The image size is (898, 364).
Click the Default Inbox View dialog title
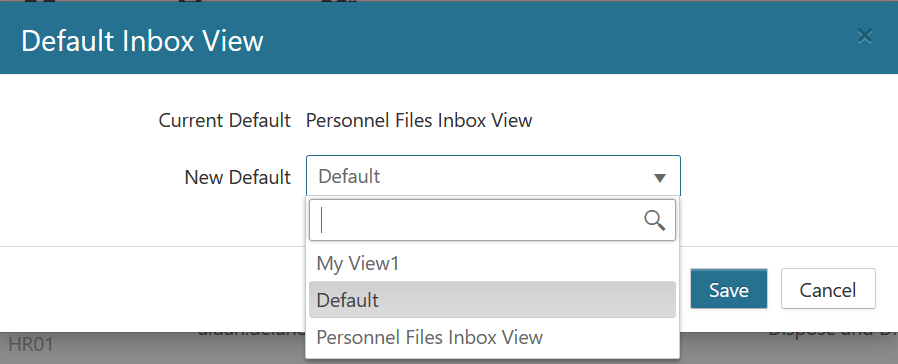coord(142,42)
